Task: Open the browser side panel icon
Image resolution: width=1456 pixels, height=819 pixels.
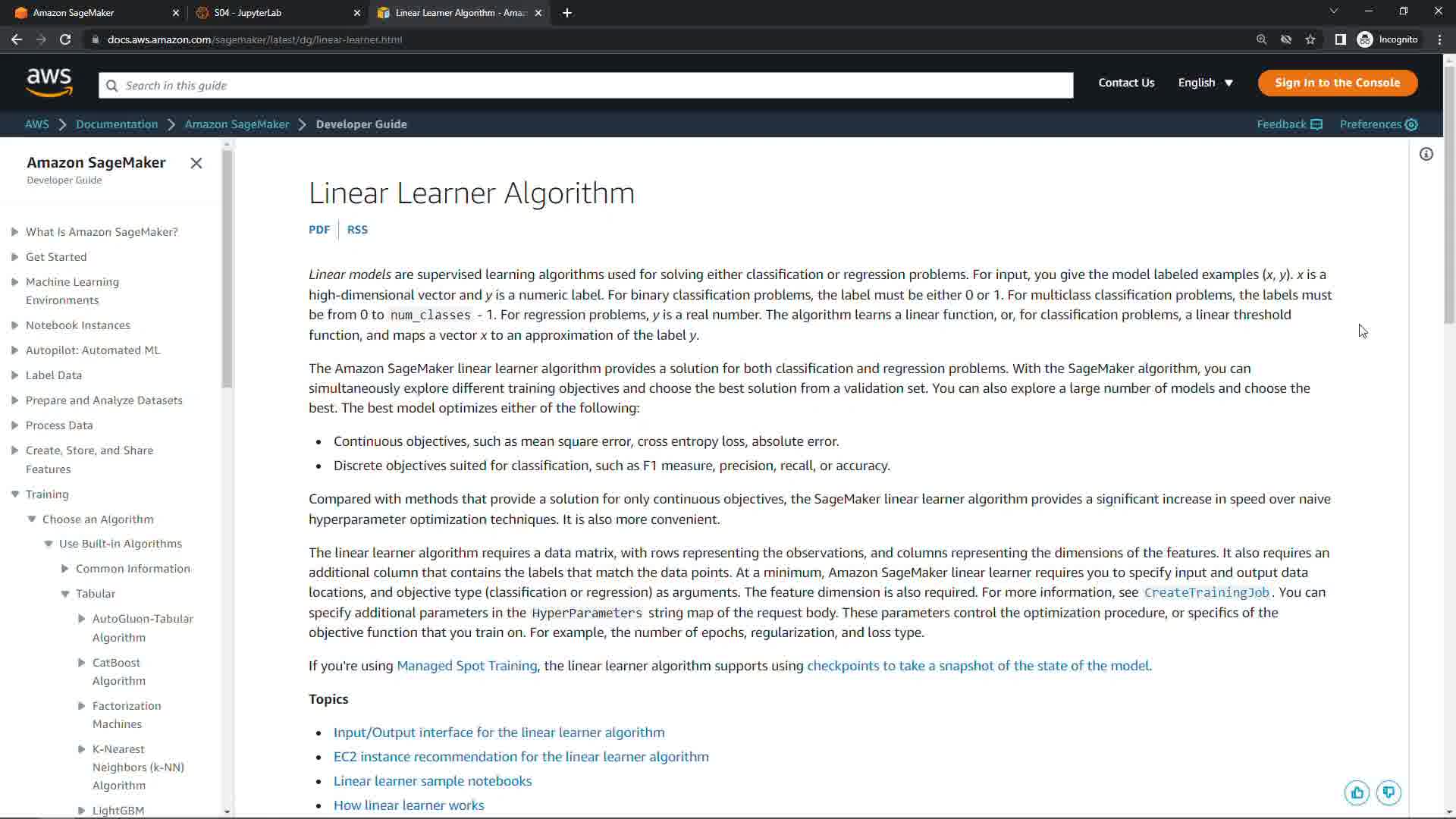Action: coord(1340,39)
